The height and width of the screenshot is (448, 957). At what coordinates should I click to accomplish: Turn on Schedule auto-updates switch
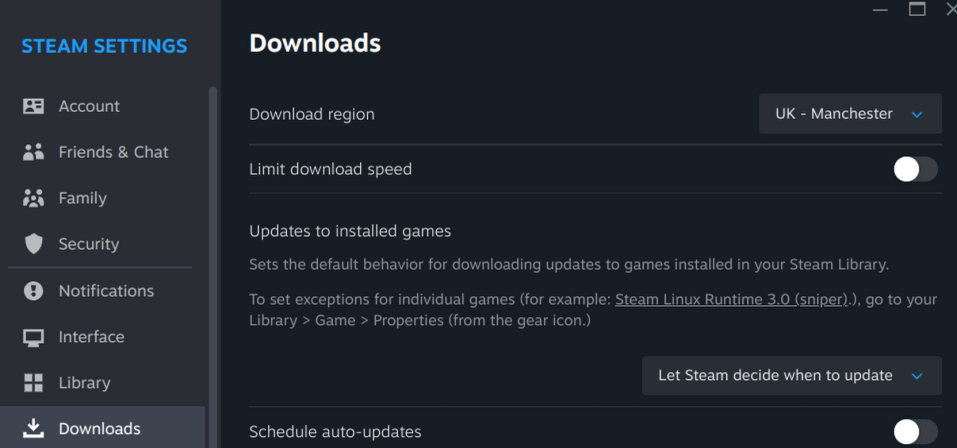(915, 432)
